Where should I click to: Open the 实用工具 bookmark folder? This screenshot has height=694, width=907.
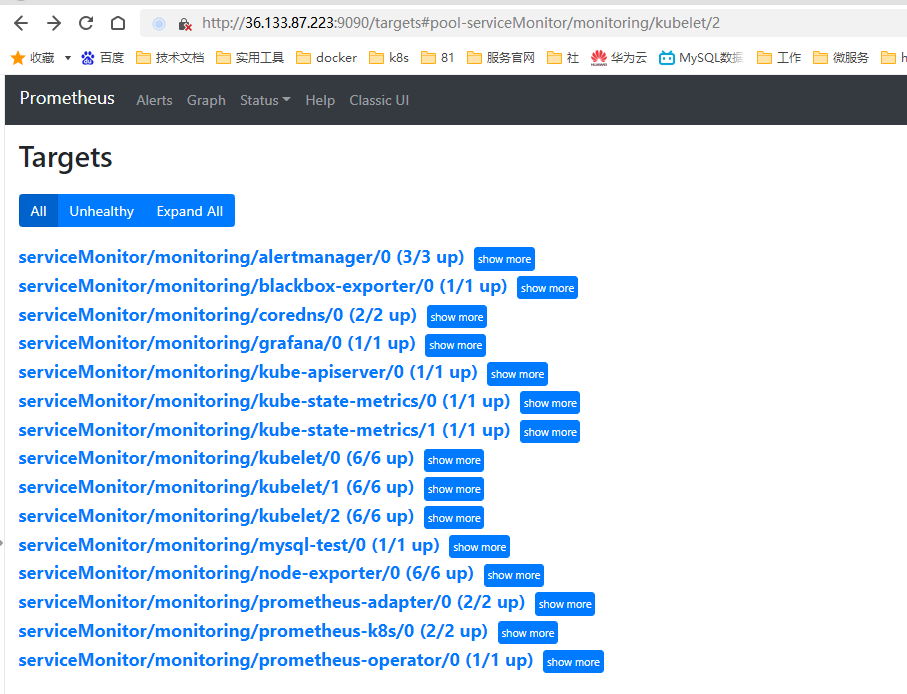pyautogui.click(x=250, y=58)
